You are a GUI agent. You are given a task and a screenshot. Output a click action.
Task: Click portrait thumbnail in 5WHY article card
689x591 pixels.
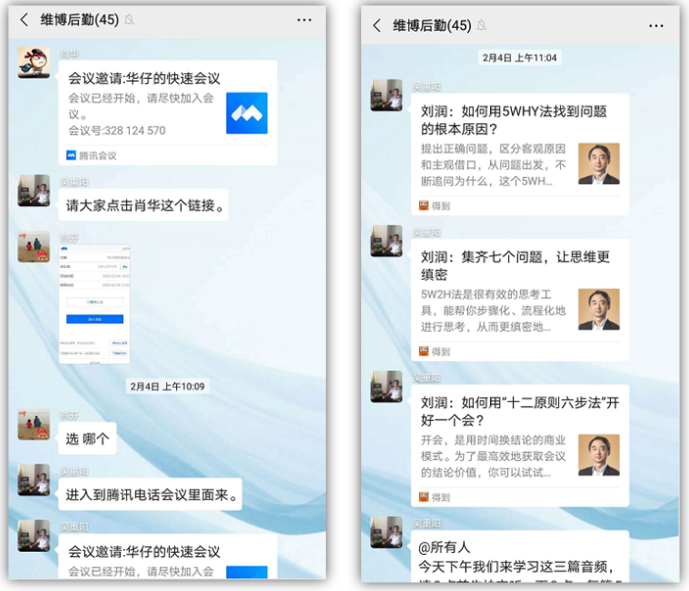(x=599, y=163)
